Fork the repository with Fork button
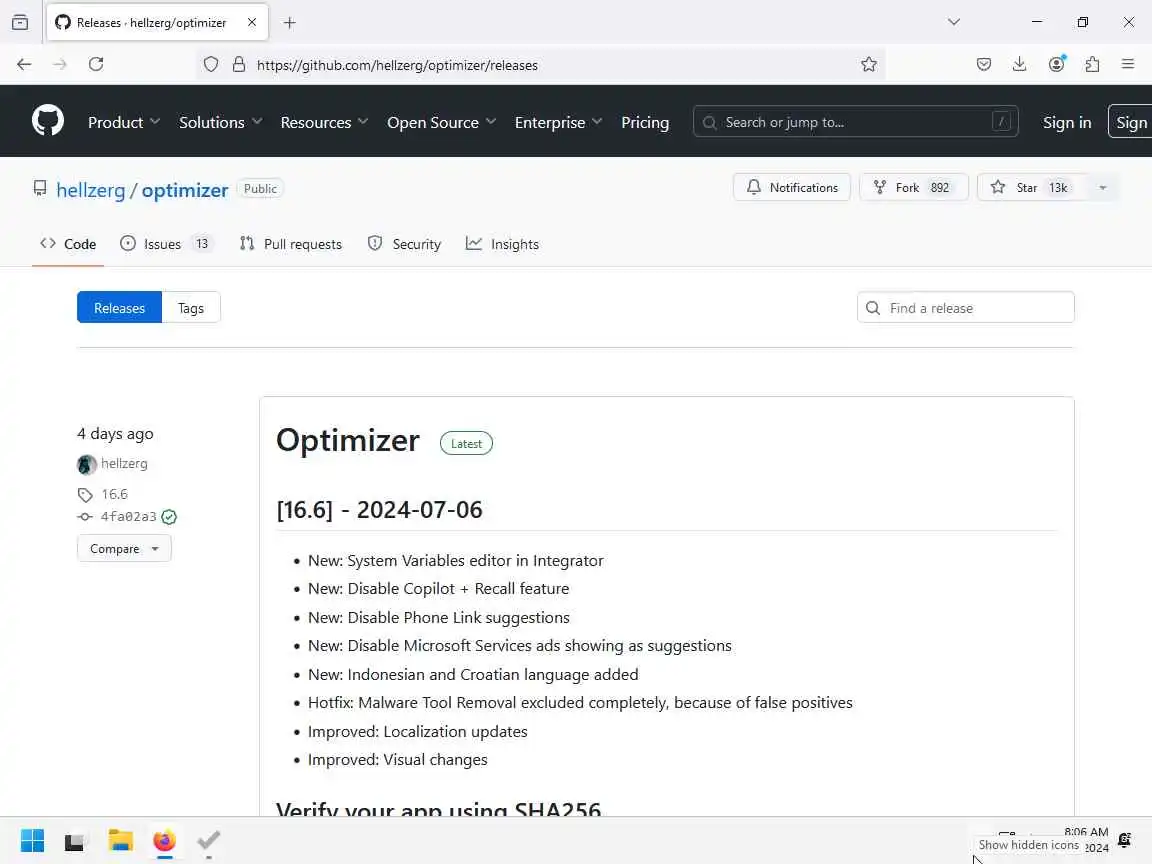This screenshot has width=1152, height=864. (x=914, y=187)
